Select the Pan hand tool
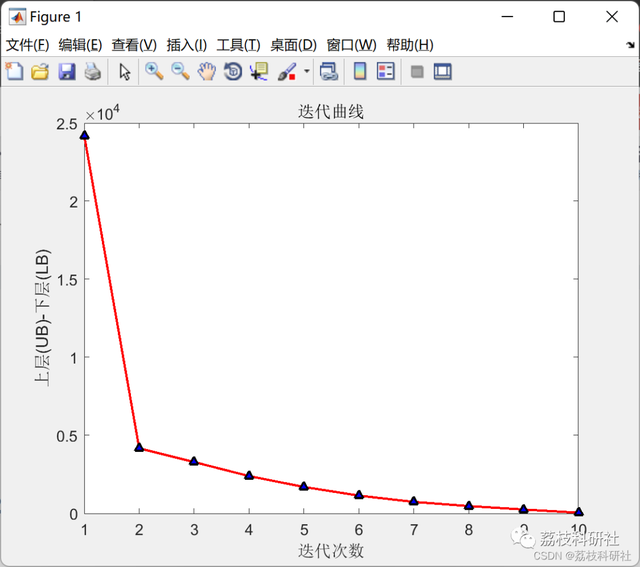The image size is (640, 567). click(207, 71)
